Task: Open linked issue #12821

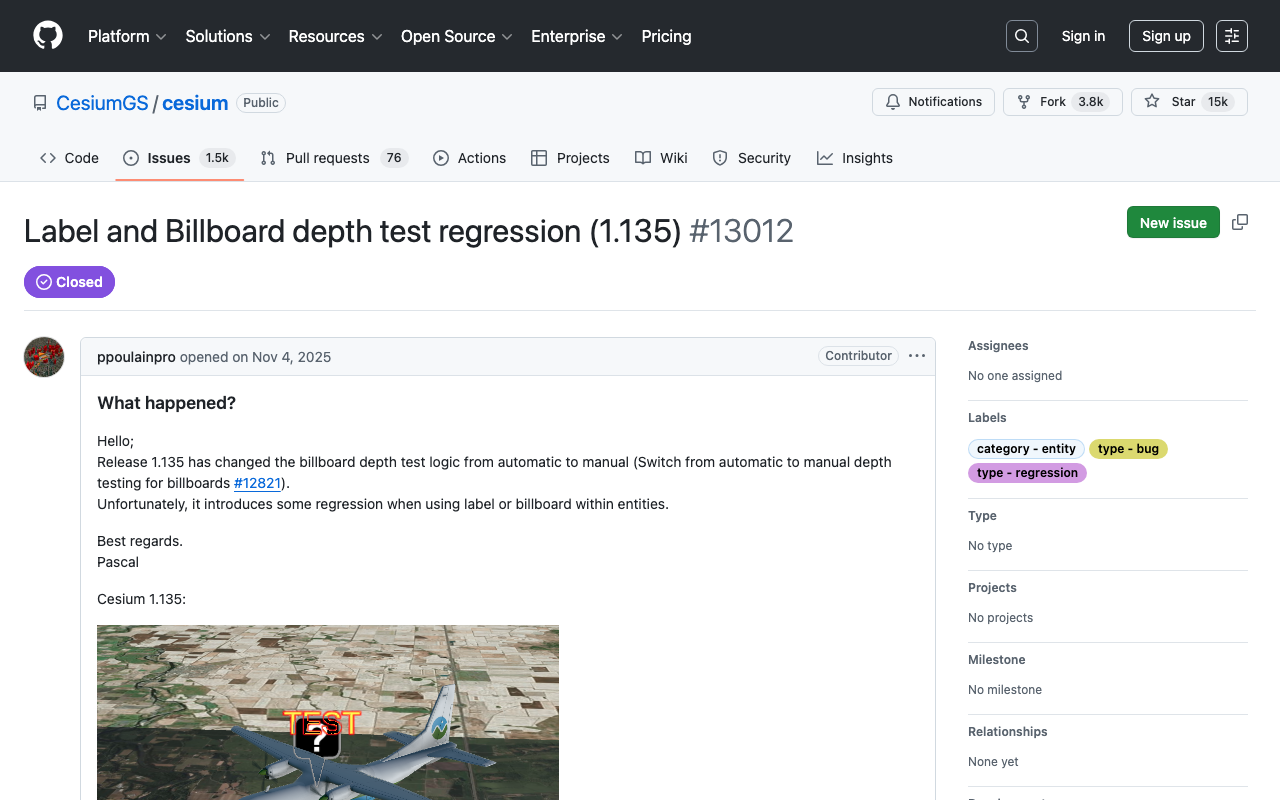Action: click(258, 483)
